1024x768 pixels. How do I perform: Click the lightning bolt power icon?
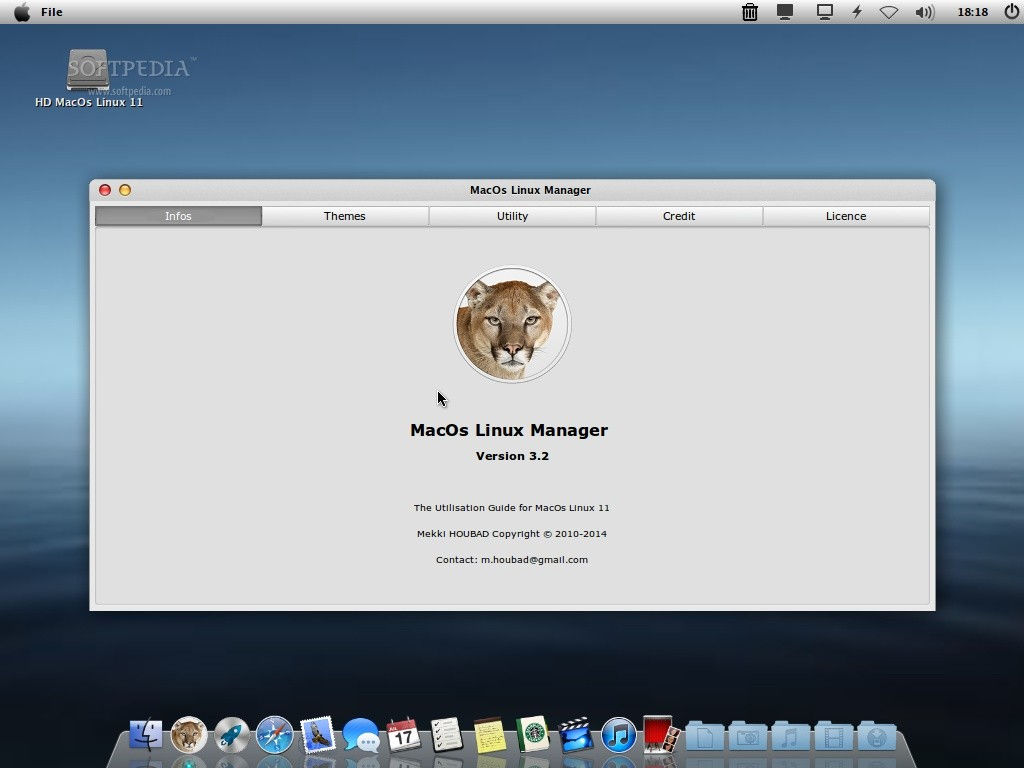tap(857, 12)
